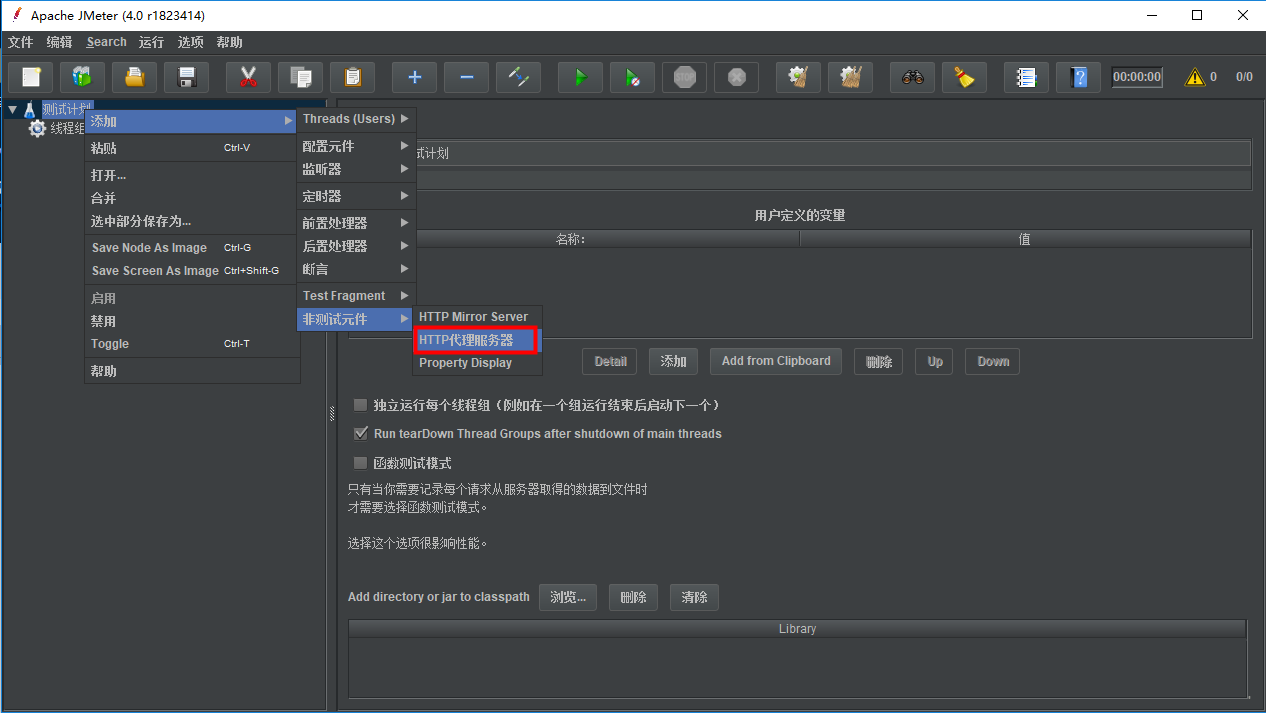This screenshot has height=713, width=1266.
Task: Click the Copy icon in toolbar
Action: coord(301,77)
